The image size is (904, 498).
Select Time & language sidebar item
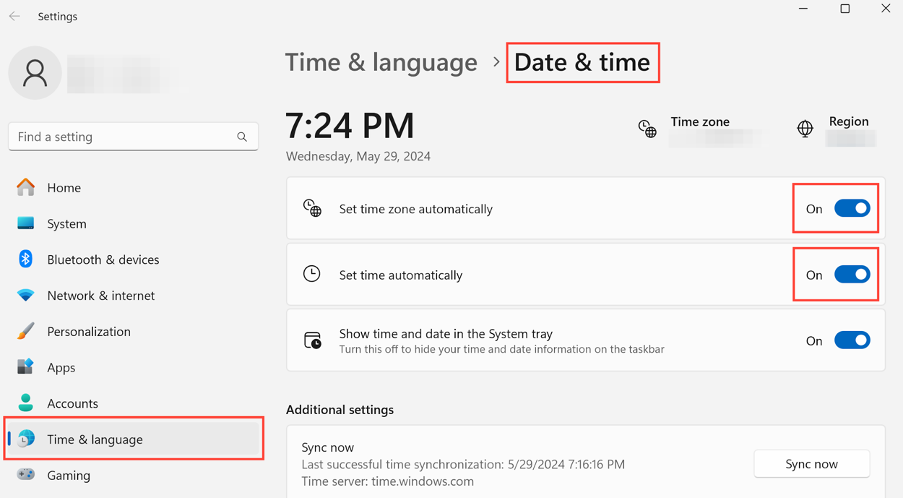tap(133, 439)
